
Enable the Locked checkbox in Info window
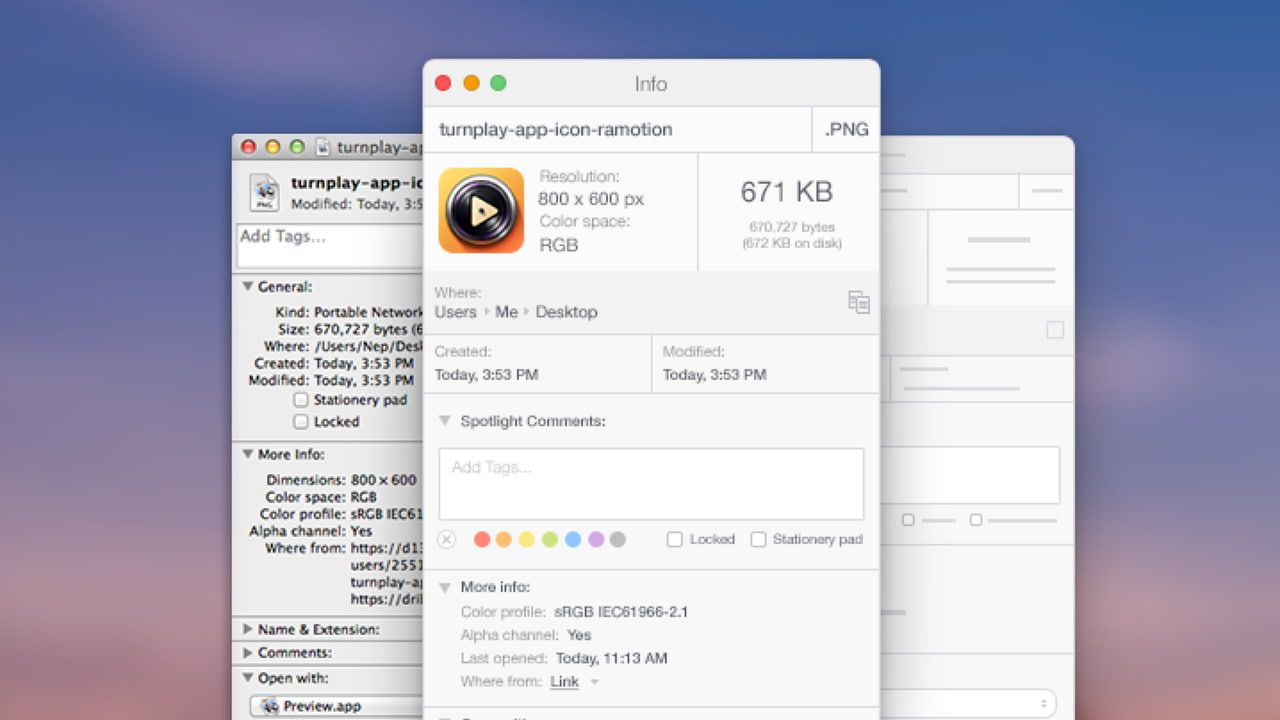coord(675,539)
